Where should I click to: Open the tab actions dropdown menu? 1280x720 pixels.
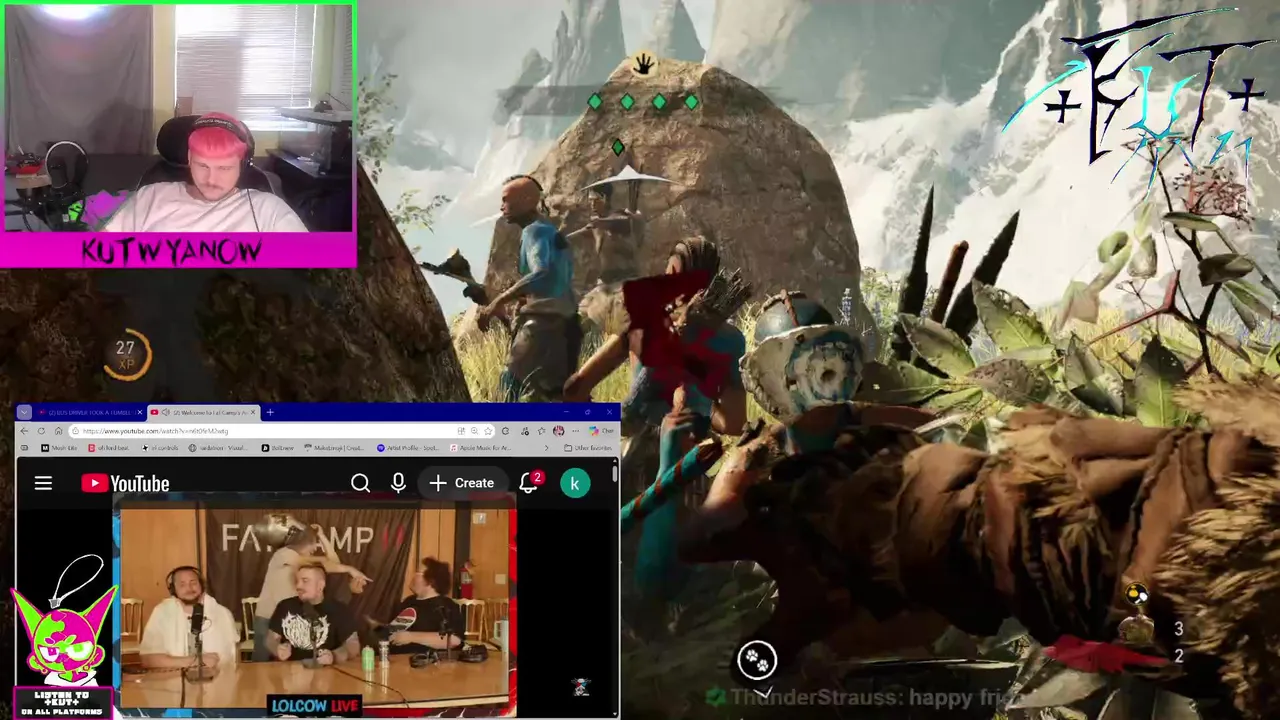click(24, 412)
